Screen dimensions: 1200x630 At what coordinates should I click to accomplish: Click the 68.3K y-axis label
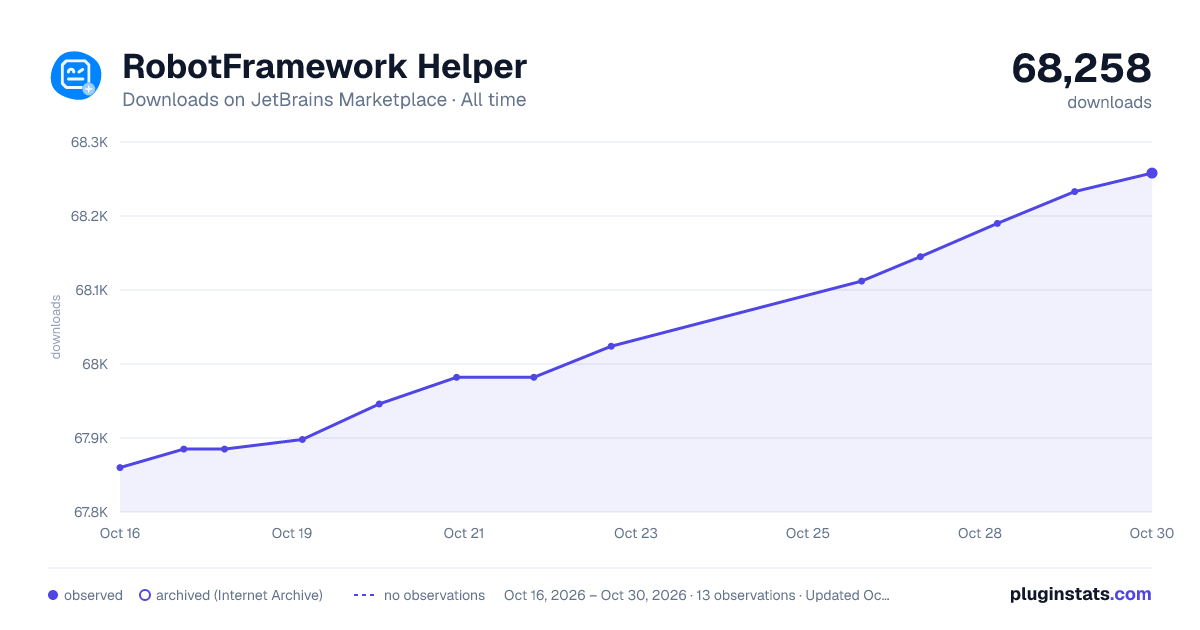(89, 142)
